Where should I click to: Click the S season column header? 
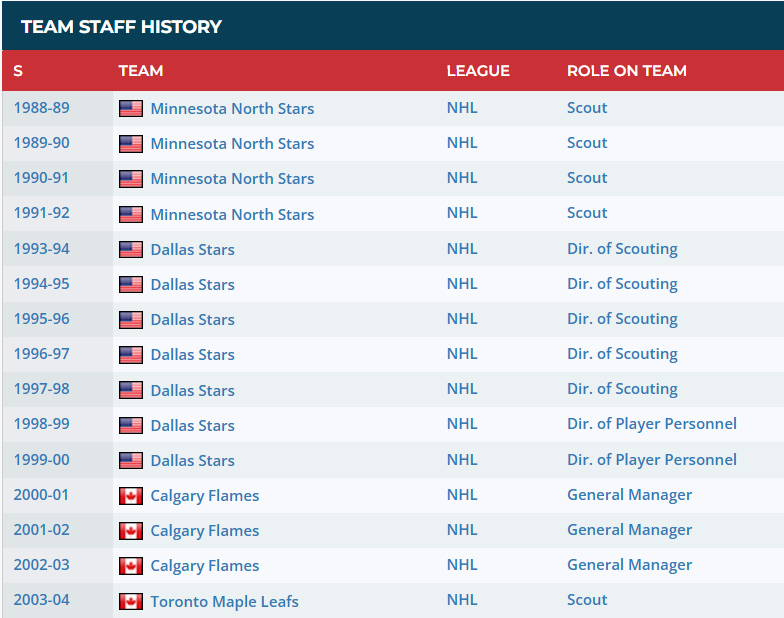(x=18, y=70)
